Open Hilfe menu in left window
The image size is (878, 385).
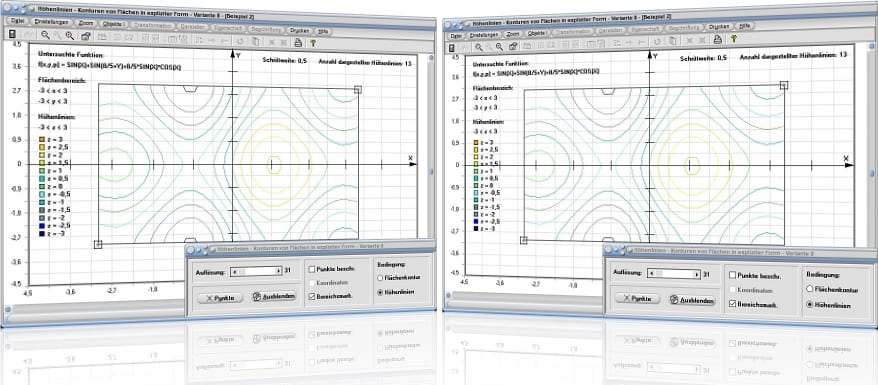click(x=323, y=31)
